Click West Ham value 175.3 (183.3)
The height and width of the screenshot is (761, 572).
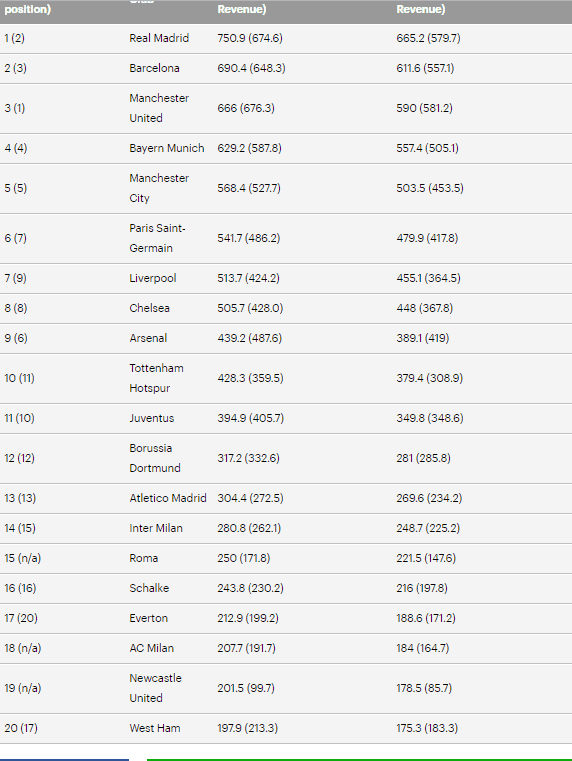pos(427,728)
